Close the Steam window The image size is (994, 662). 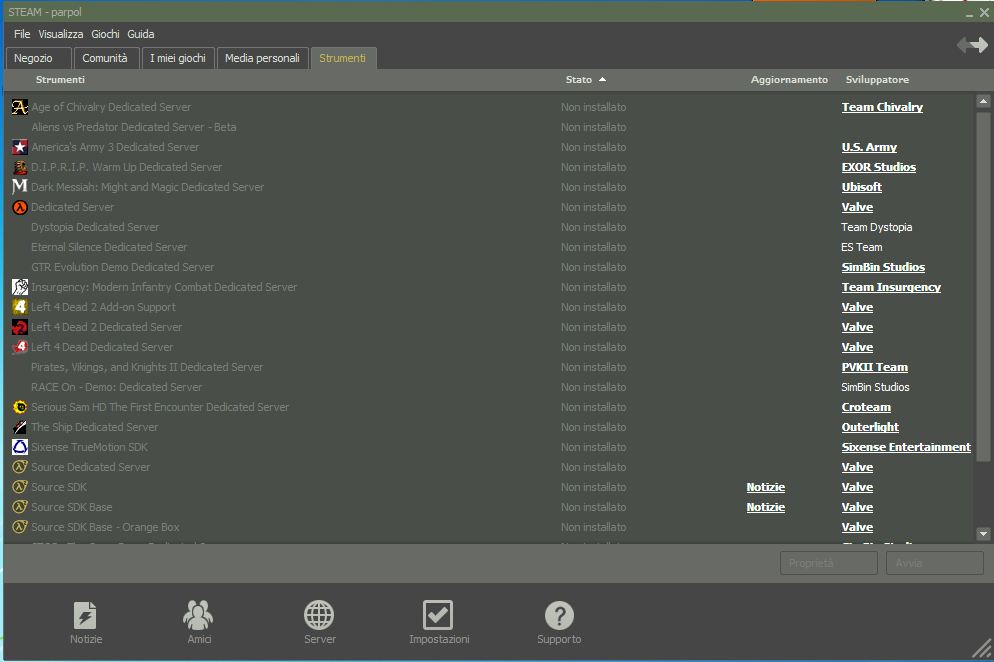click(x=984, y=12)
